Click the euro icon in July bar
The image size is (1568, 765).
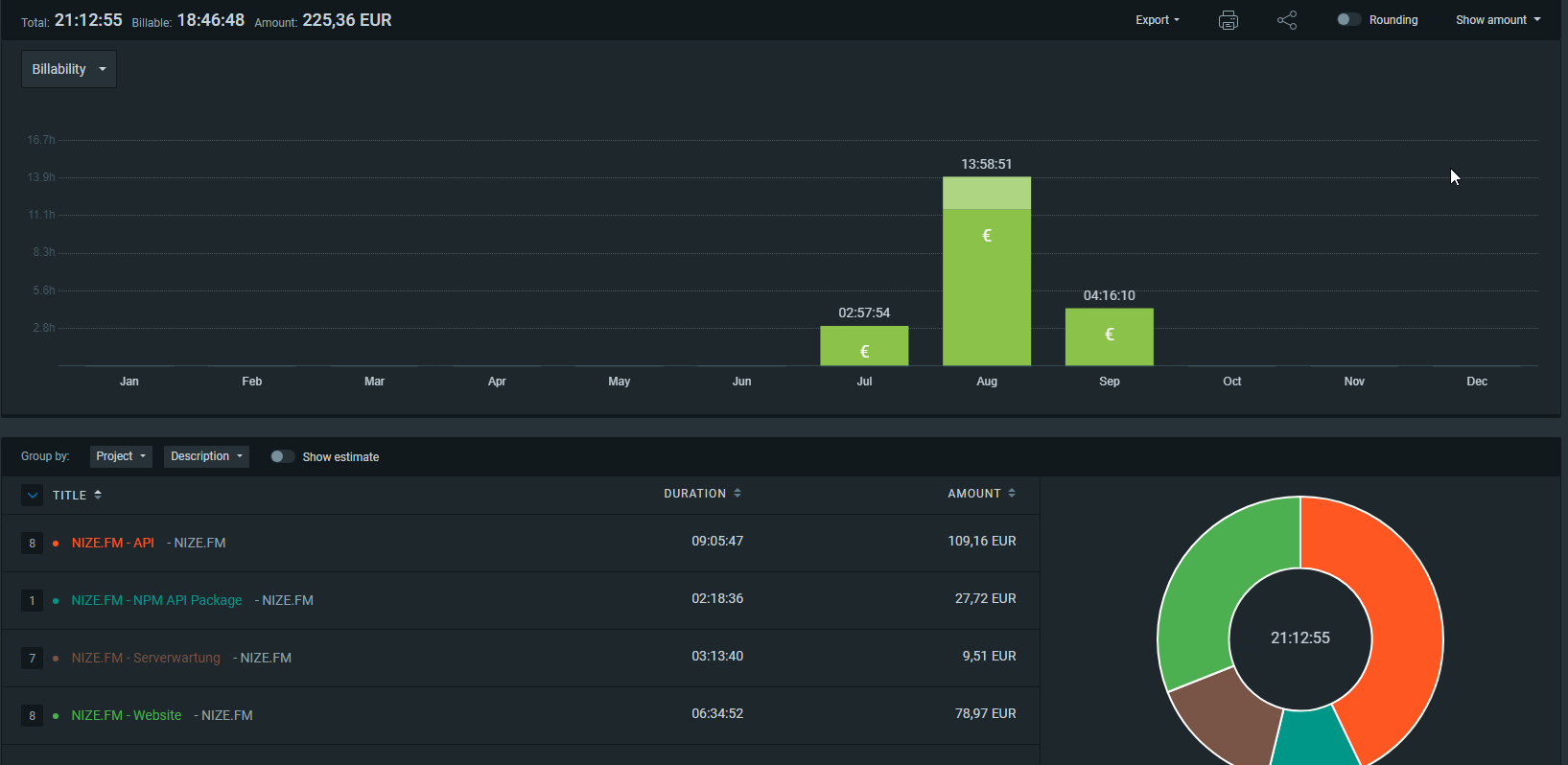point(864,352)
